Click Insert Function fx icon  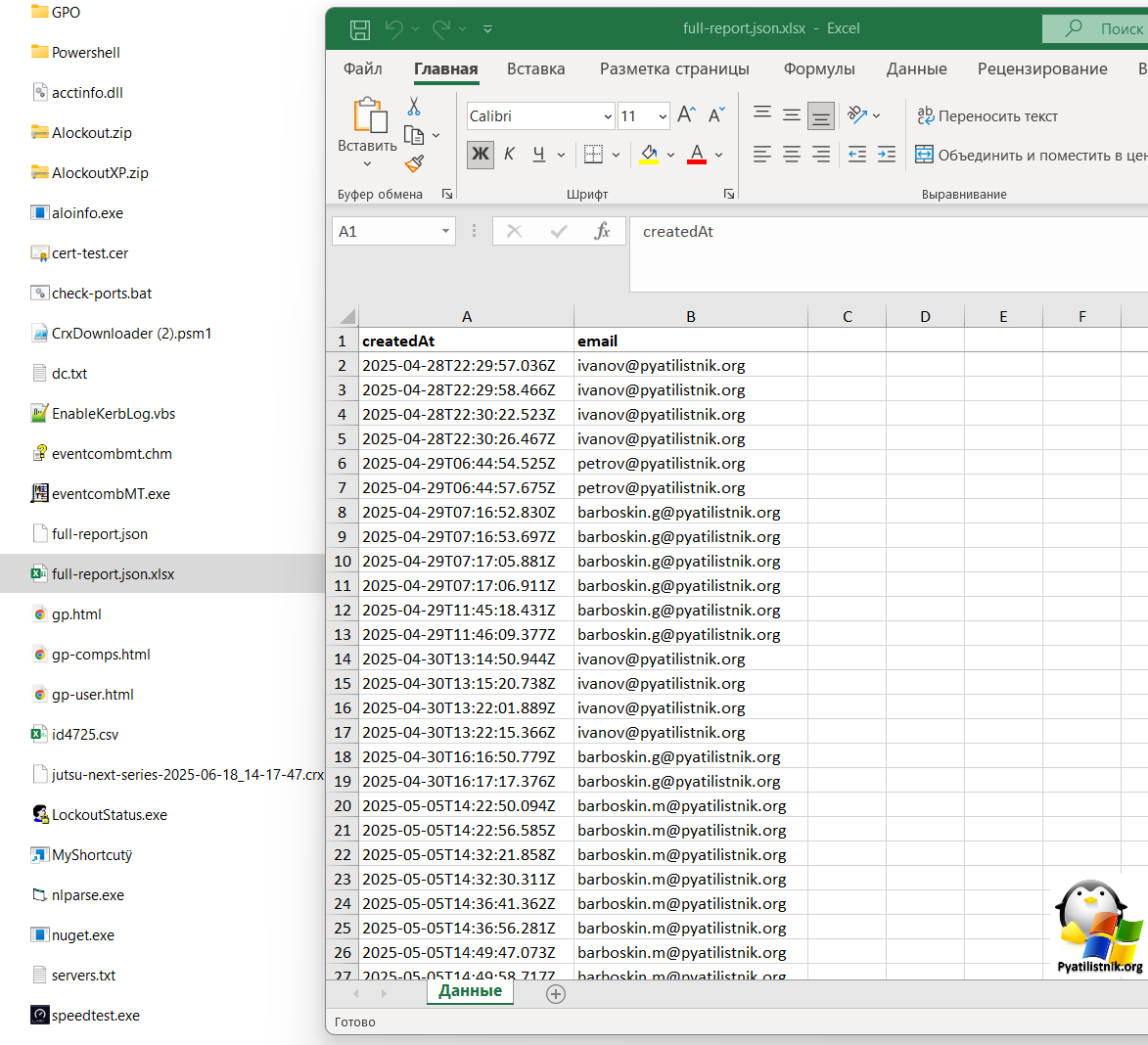[602, 231]
